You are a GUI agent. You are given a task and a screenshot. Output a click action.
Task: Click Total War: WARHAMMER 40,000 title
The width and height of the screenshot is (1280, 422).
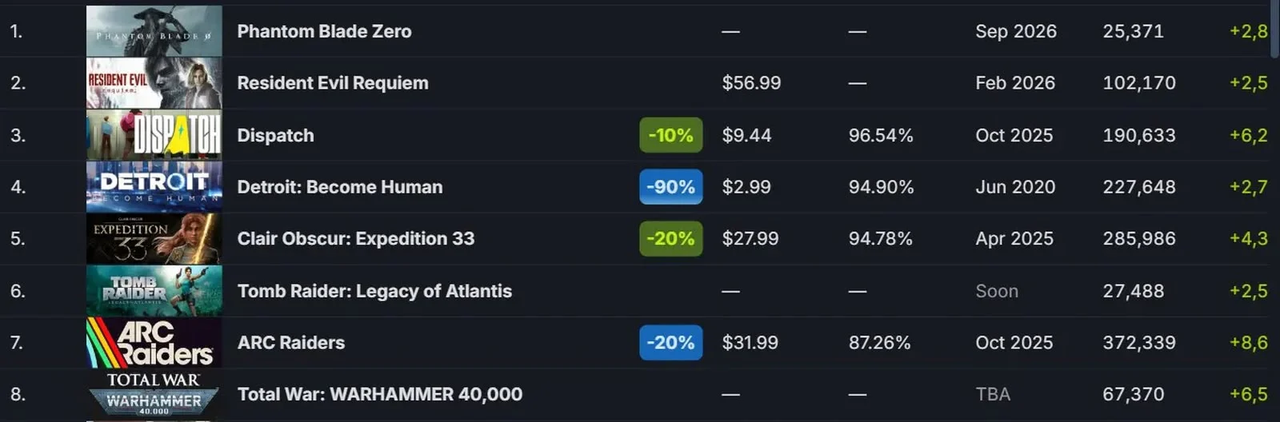(x=379, y=394)
